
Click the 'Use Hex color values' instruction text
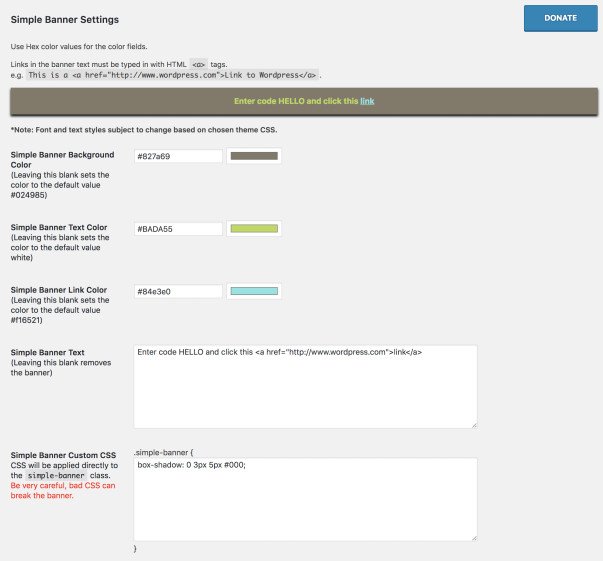click(x=79, y=47)
